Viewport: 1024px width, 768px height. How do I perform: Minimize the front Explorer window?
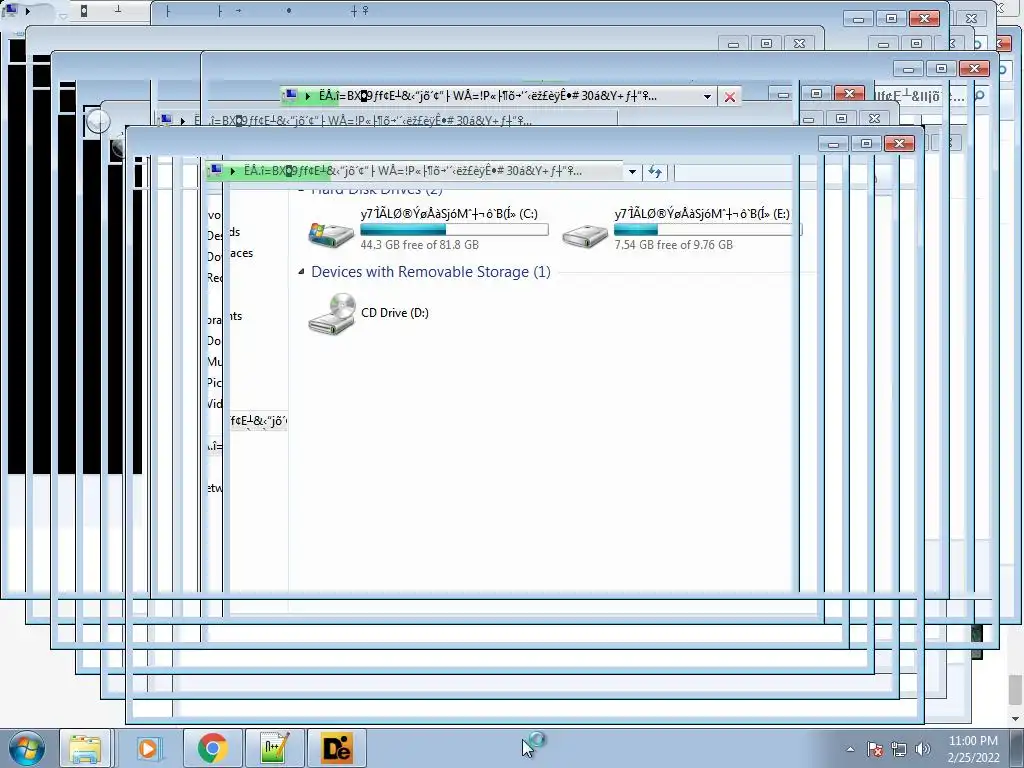833,144
